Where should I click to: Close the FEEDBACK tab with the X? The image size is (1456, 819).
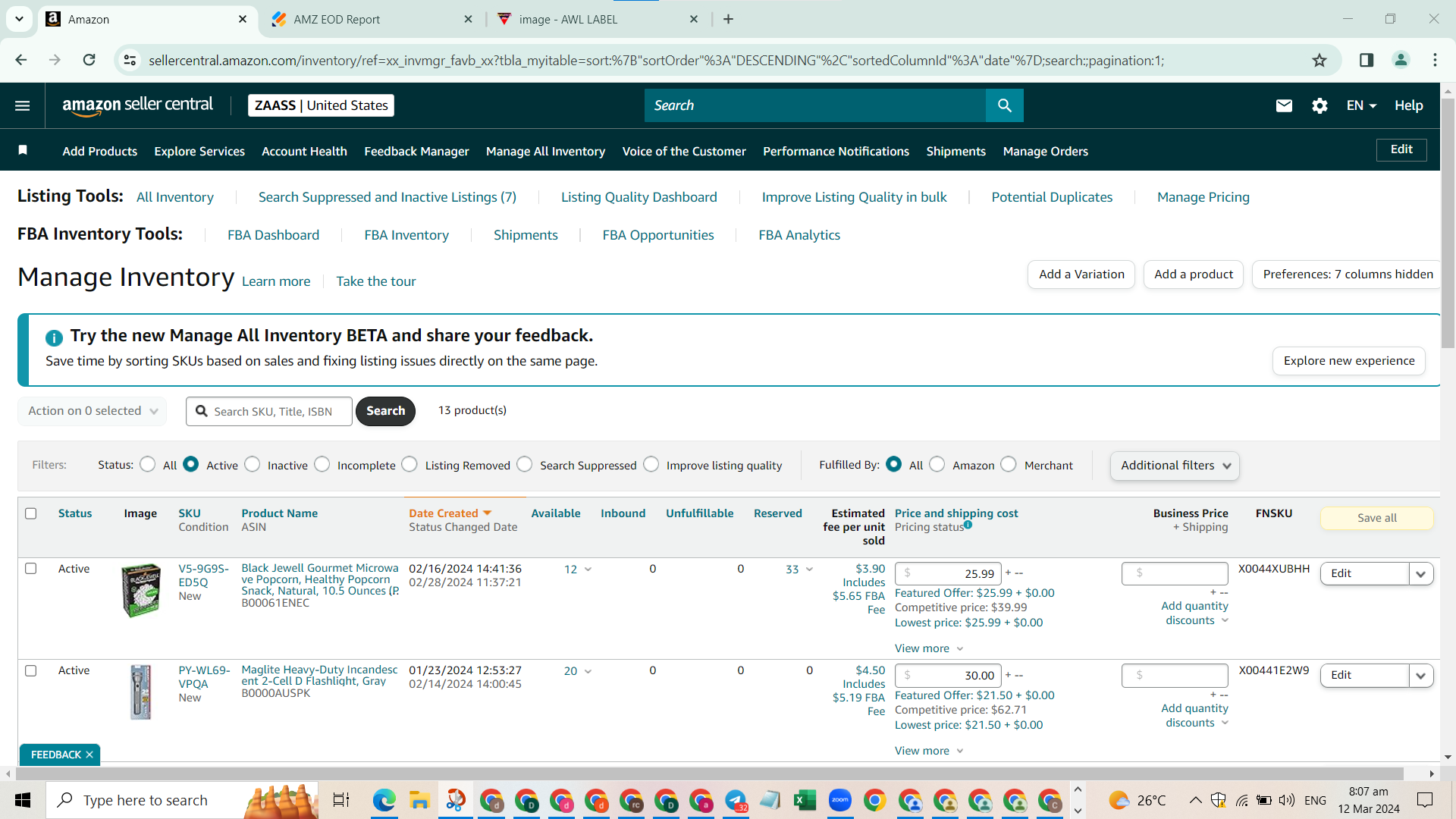89,755
